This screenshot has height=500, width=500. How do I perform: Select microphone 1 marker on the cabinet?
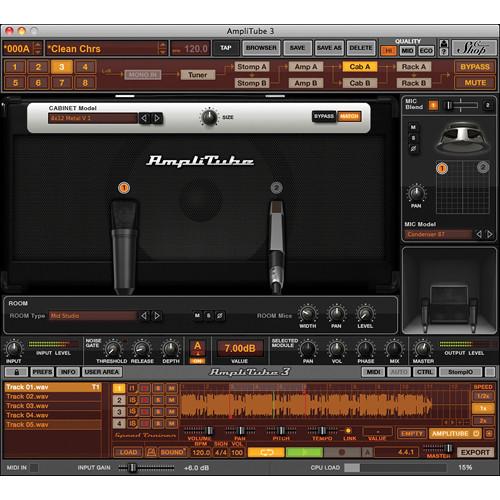pos(124,188)
